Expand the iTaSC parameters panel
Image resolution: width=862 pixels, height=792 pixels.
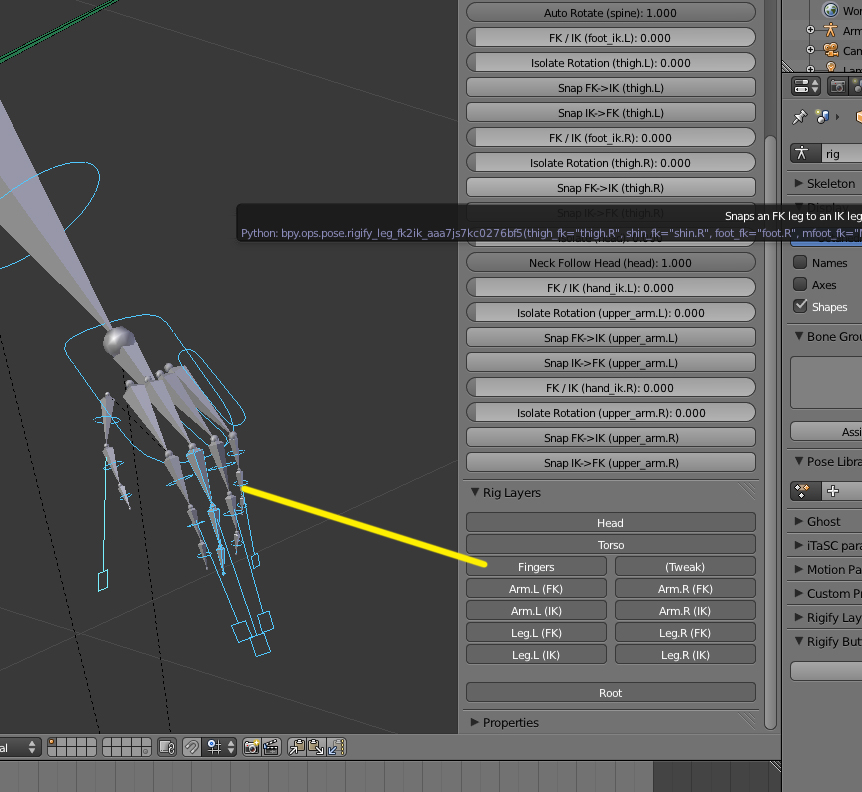pyautogui.click(x=799, y=545)
